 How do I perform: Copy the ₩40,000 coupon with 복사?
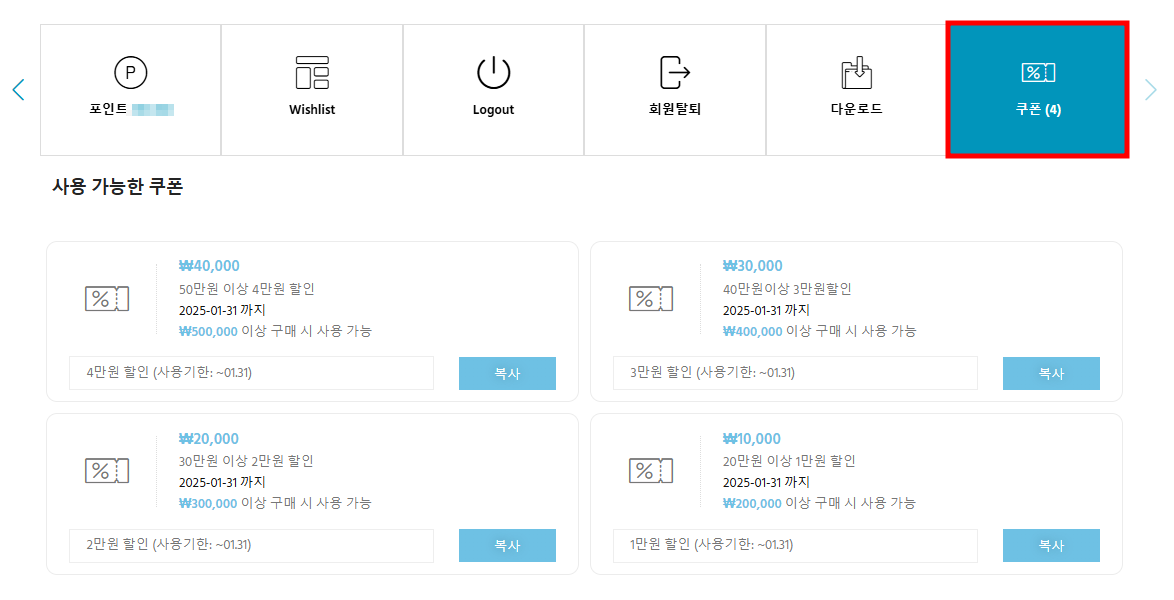[x=507, y=373]
